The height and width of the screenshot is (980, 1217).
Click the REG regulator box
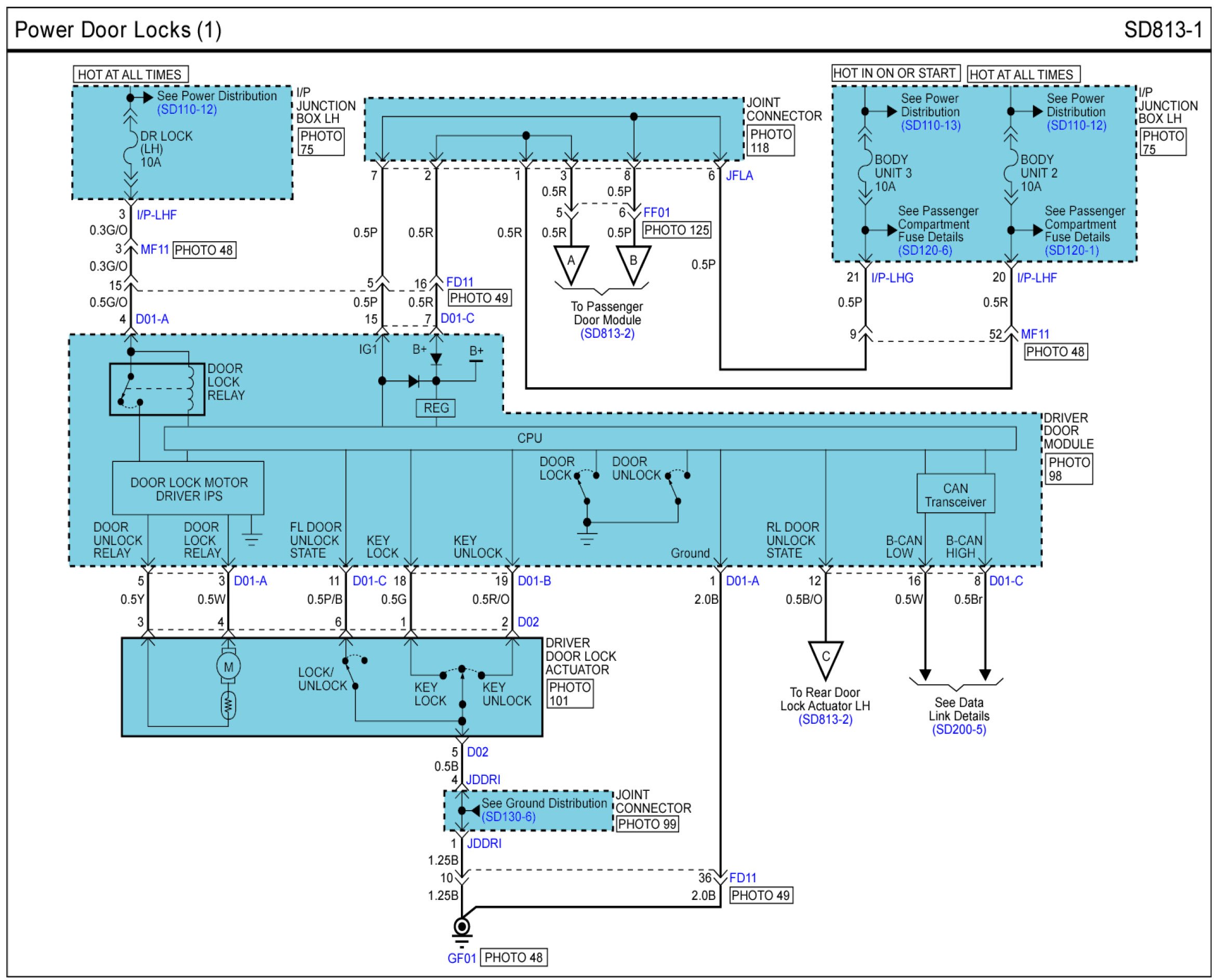point(436,407)
